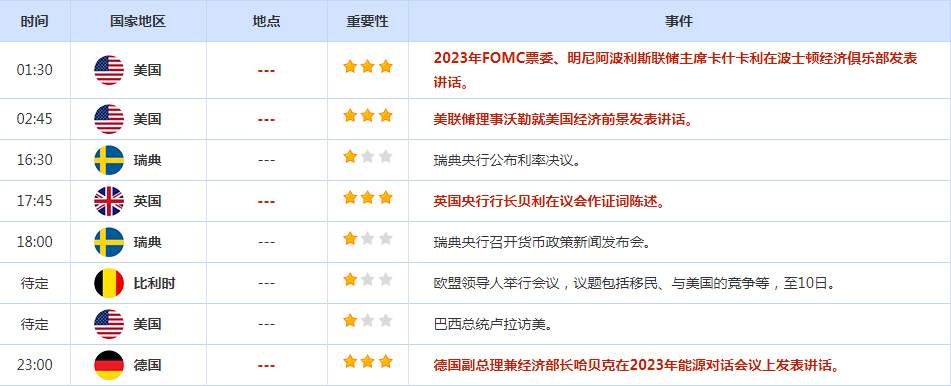Click the US flag in the 巴西总统卢拉访美 row

coord(109,324)
